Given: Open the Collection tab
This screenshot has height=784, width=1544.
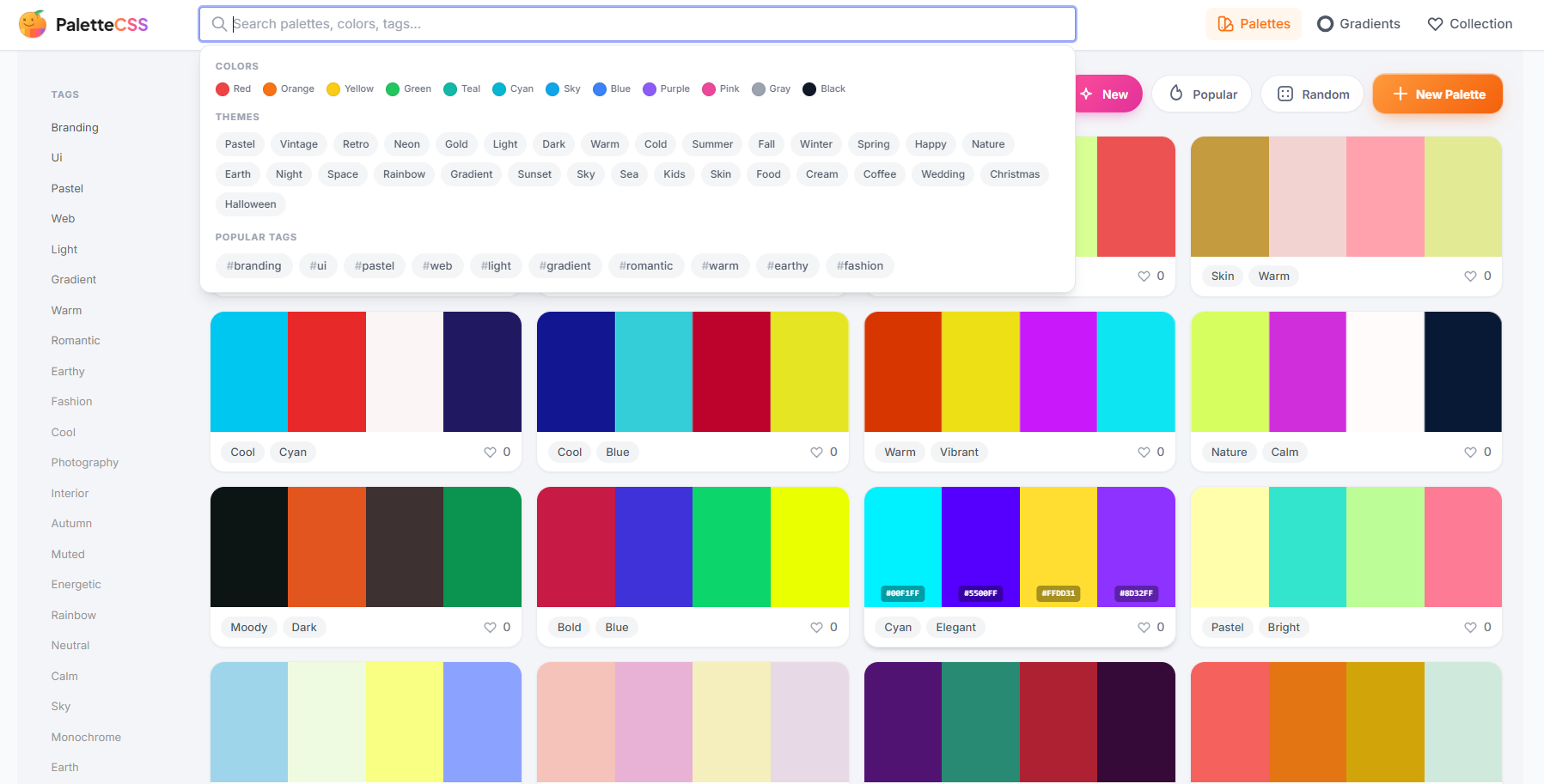Looking at the screenshot, I should click(x=1469, y=24).
